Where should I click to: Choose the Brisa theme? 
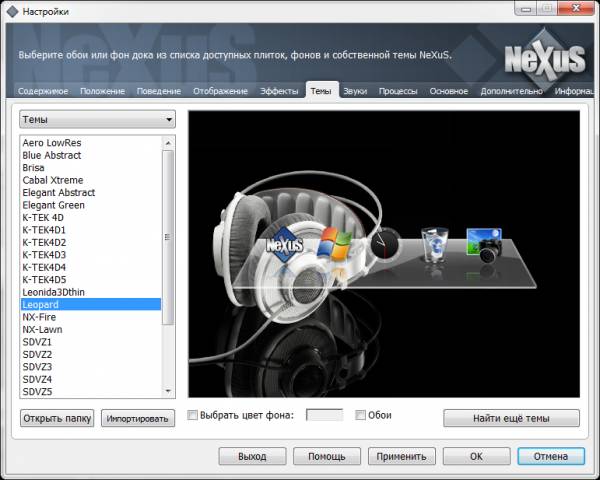pyautogui.click(x=91, y=168)
